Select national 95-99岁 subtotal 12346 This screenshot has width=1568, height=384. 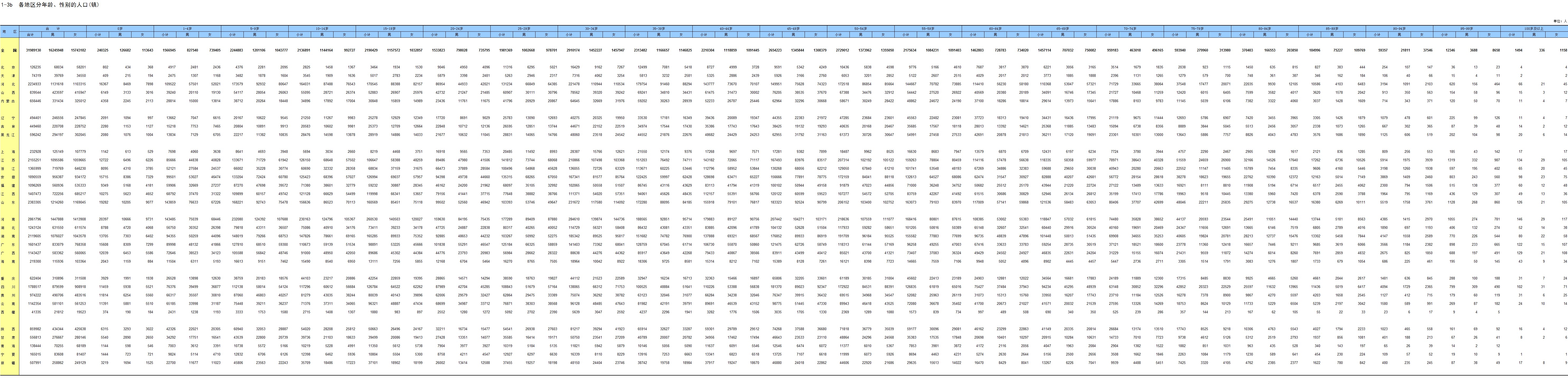click(1450, 50)
